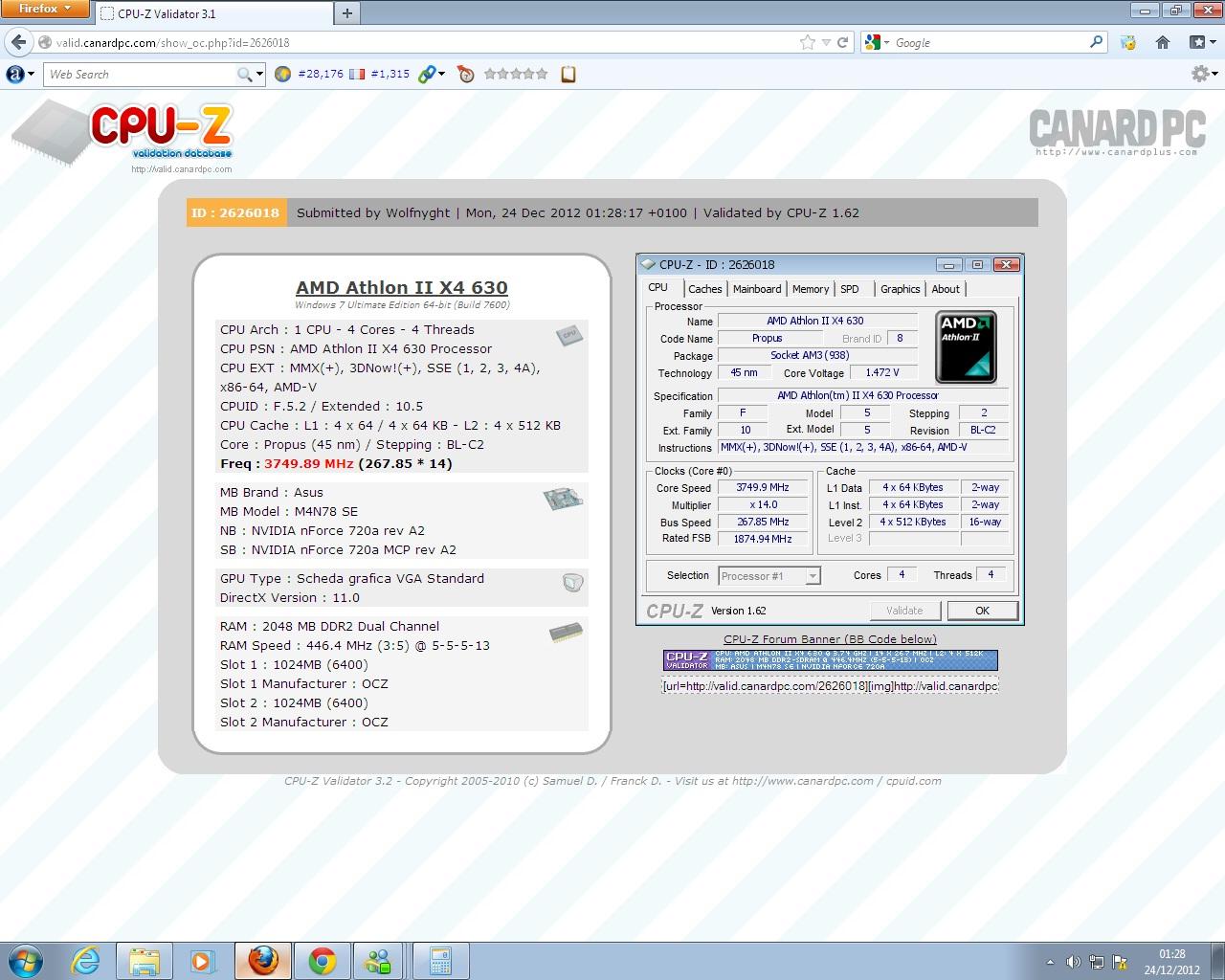Open the URL history dropdown arrow
This screenshot has height=980, width=1225.
tap(827, 42)
